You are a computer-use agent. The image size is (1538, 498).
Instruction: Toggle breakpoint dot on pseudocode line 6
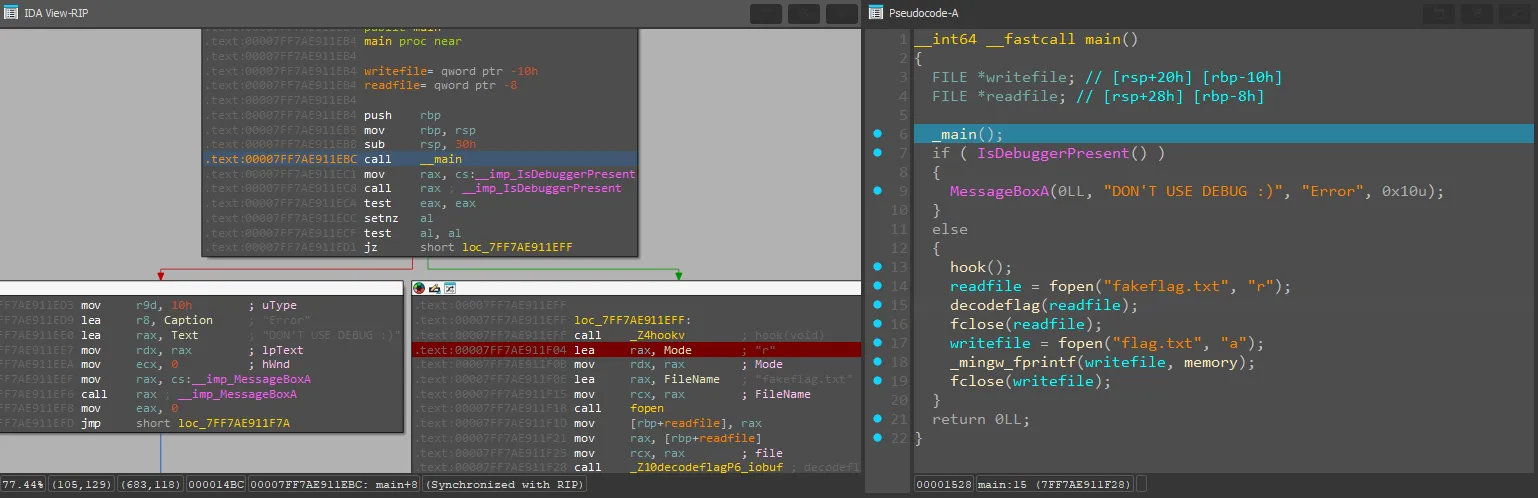coord(877,134)
